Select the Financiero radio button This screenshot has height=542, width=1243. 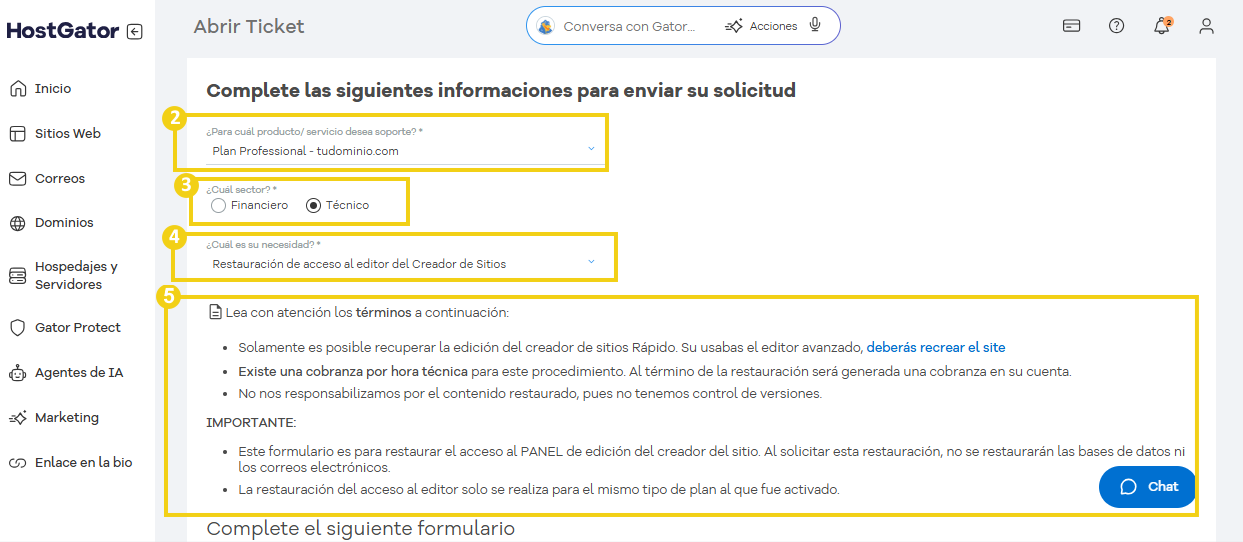click(x=219, y=205)
